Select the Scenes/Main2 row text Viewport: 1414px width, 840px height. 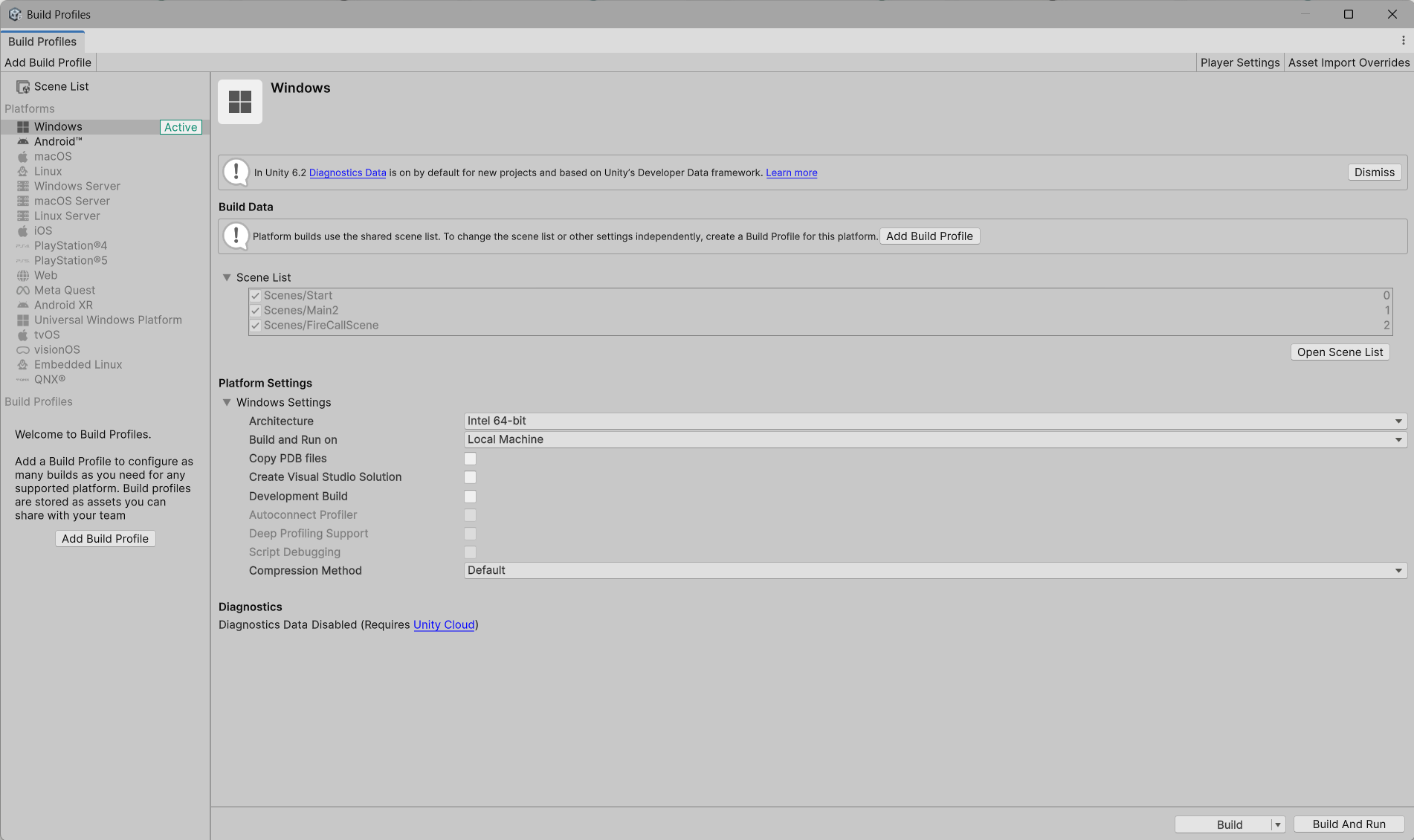pyautogui.click(x=301, y=311)
